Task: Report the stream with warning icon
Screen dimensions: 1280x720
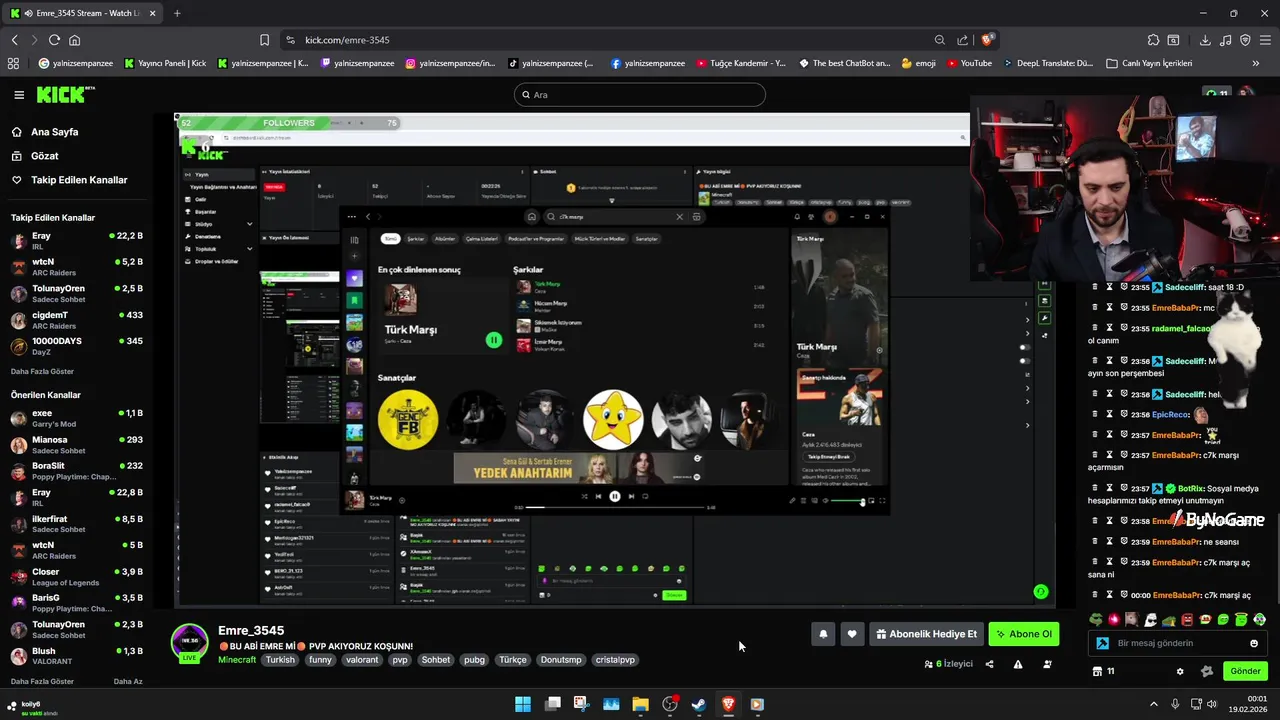Action: tap(1018, 664)
